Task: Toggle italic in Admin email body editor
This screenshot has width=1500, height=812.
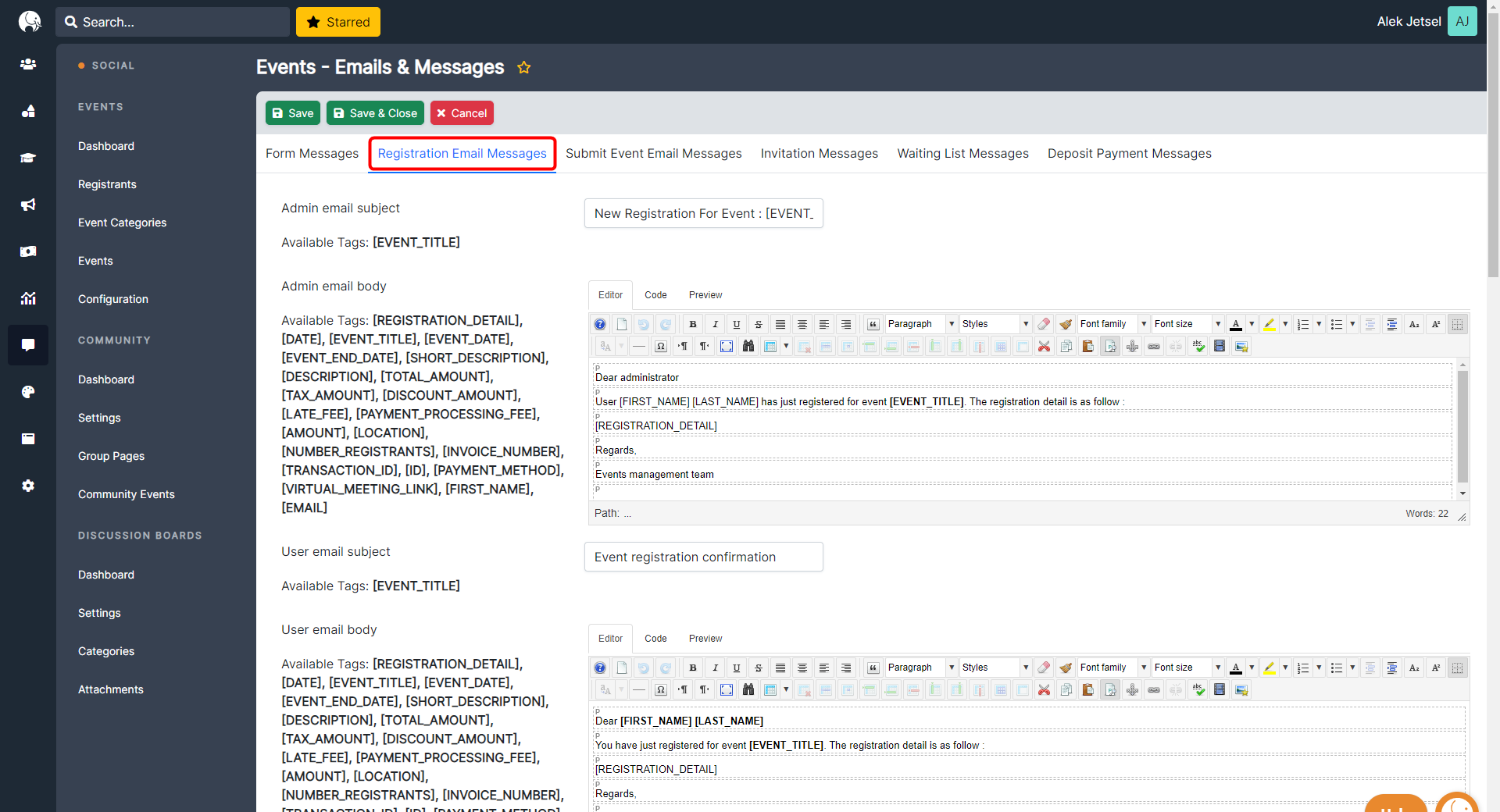Action: click(715, 324)
